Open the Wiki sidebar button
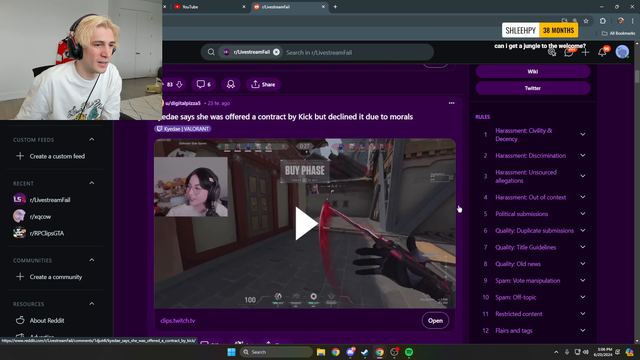 [x=533, y=71]
